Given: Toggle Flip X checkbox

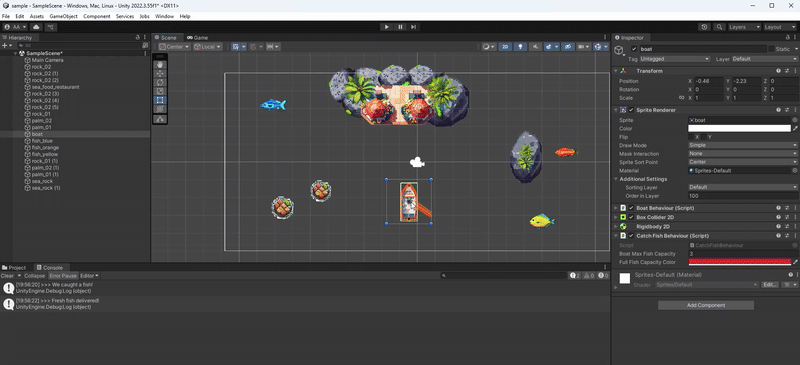Looking at the screenshot, I should pos(691,137).
